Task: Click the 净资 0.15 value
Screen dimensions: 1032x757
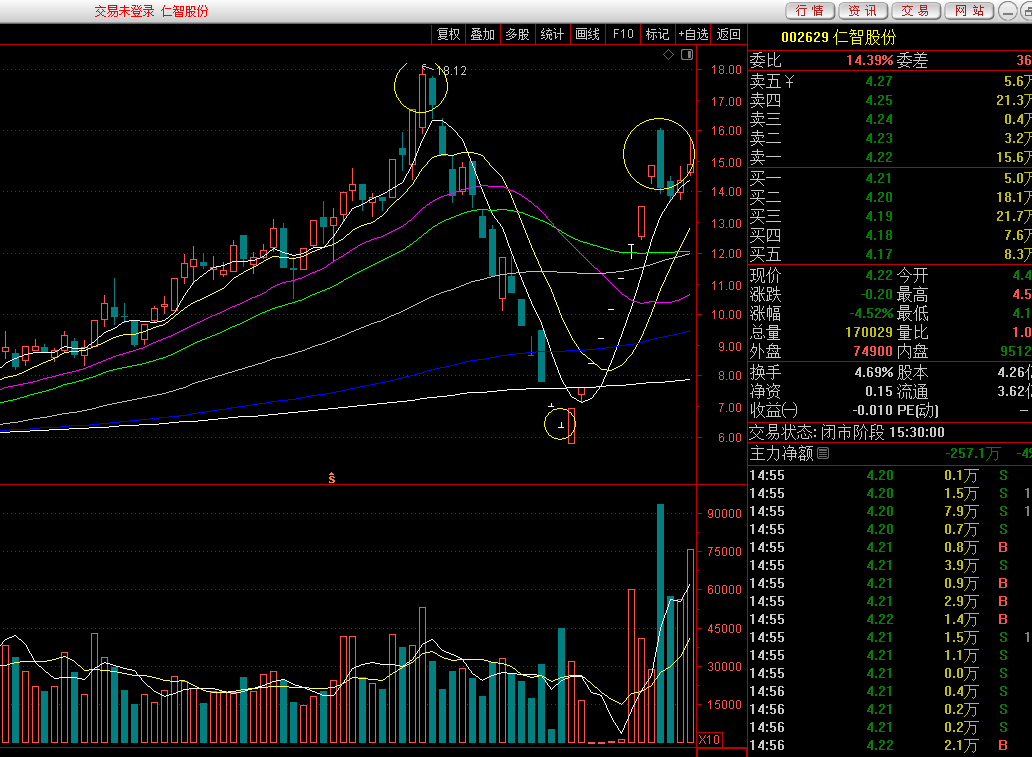Action: (x=879, y=392)
